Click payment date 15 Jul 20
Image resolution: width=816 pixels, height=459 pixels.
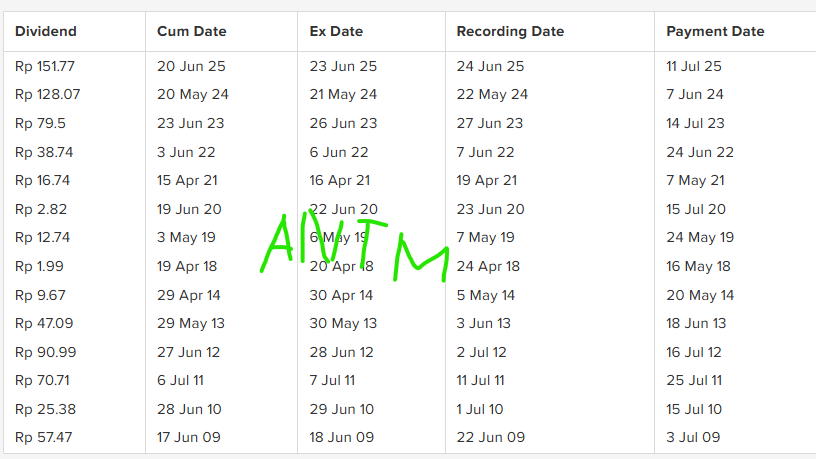(x=696, y=209)
